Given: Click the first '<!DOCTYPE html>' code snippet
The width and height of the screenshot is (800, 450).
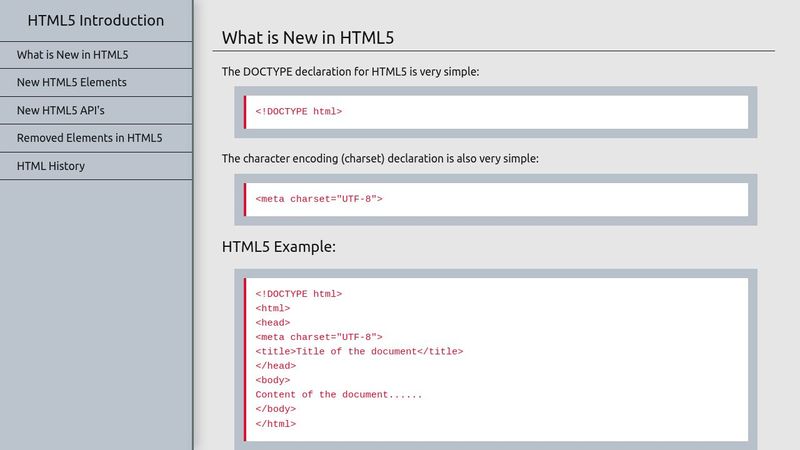Looking at the screenshot, I should [298, 112].
